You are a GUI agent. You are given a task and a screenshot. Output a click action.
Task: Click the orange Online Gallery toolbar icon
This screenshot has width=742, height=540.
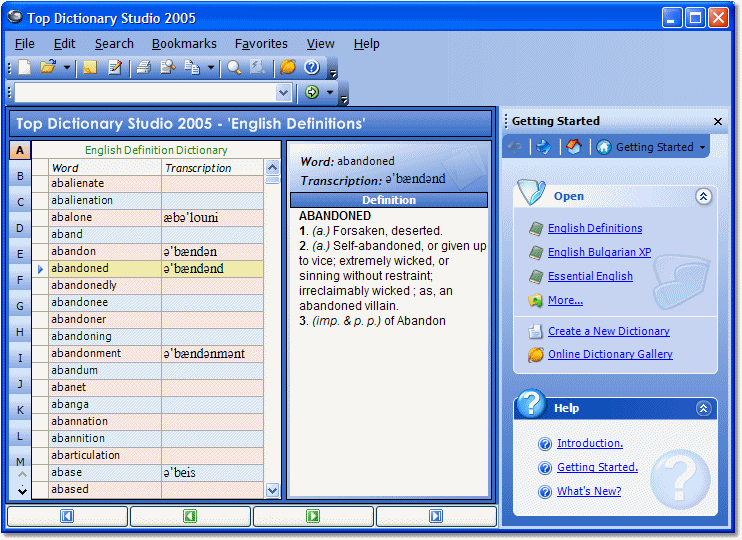(x=288, y=67)
